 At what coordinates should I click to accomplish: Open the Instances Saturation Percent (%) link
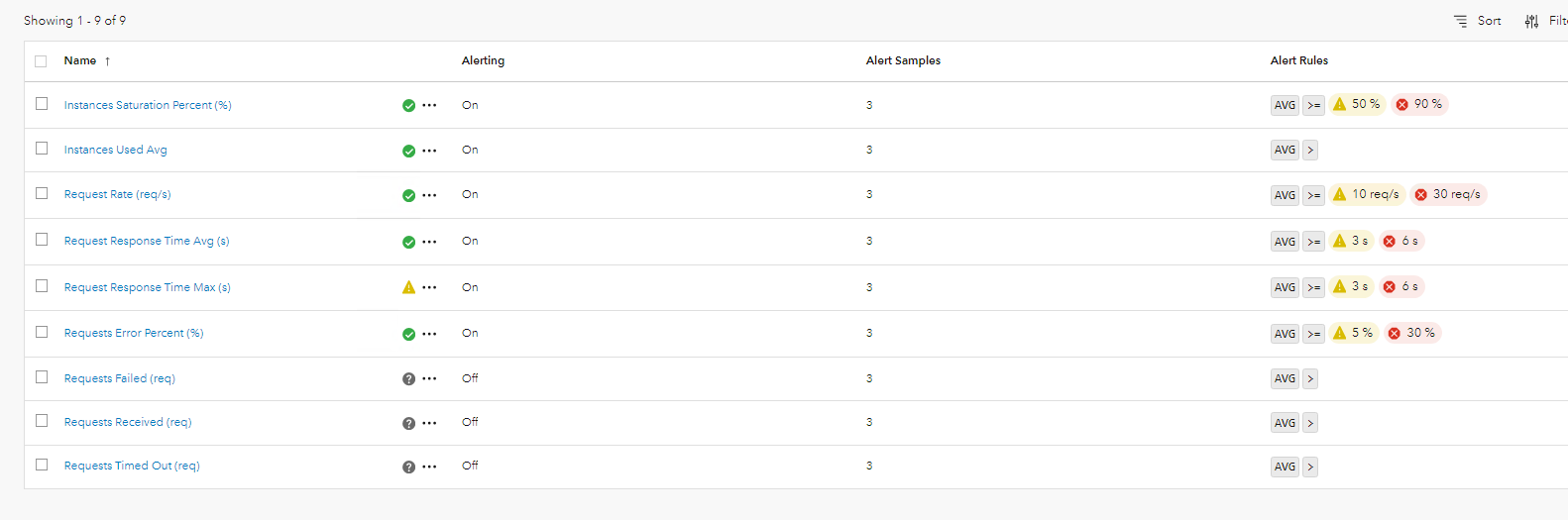click(x=148, y=105)
